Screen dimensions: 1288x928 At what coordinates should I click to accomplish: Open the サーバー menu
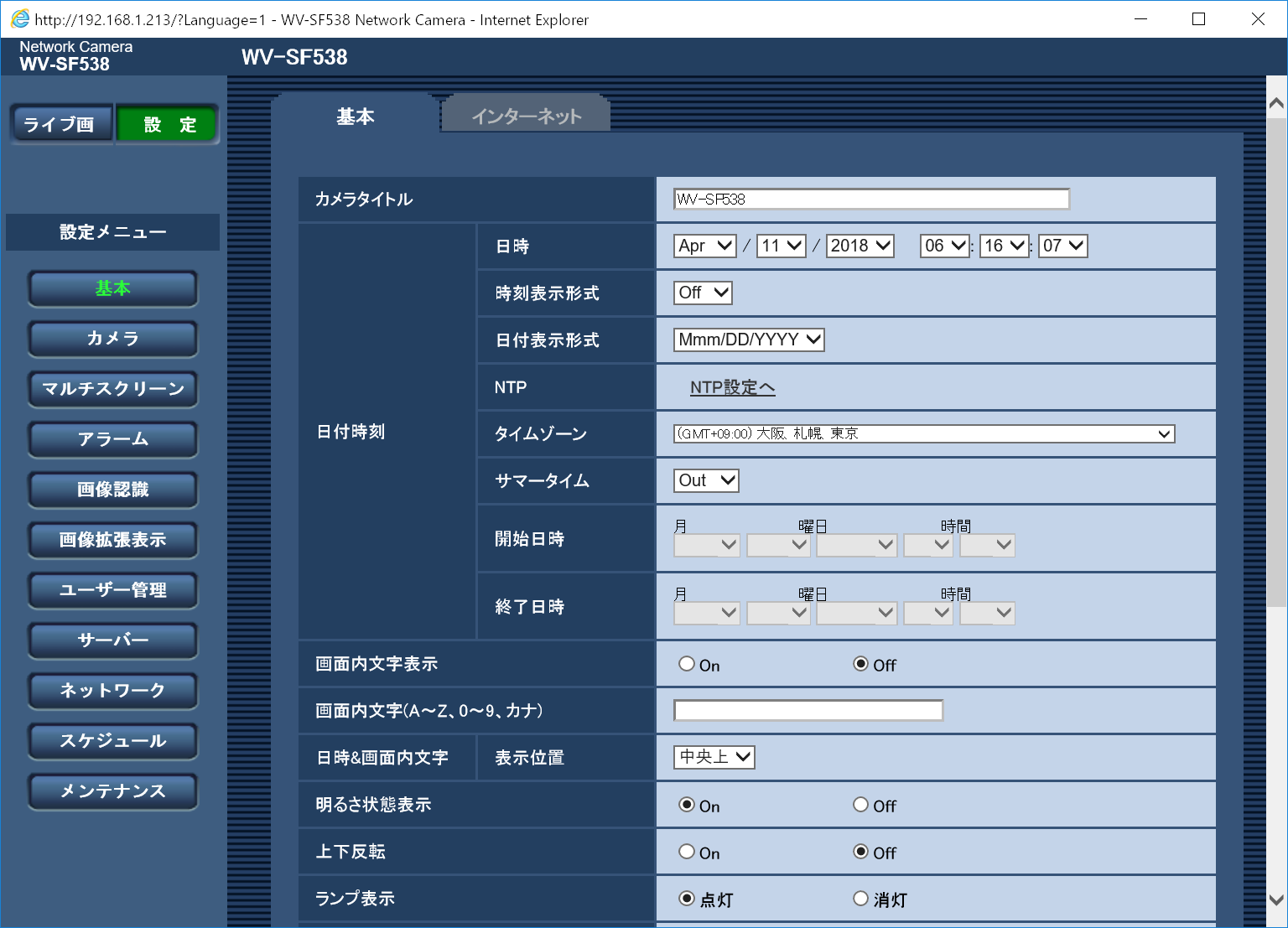pyautogui.click(x=113, y=640)
